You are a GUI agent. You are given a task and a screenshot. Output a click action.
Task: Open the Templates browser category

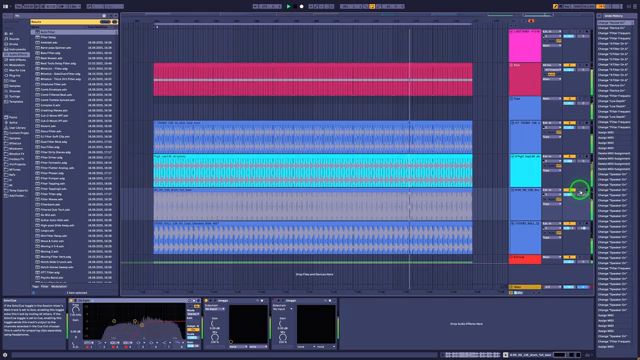pos(16,102)
